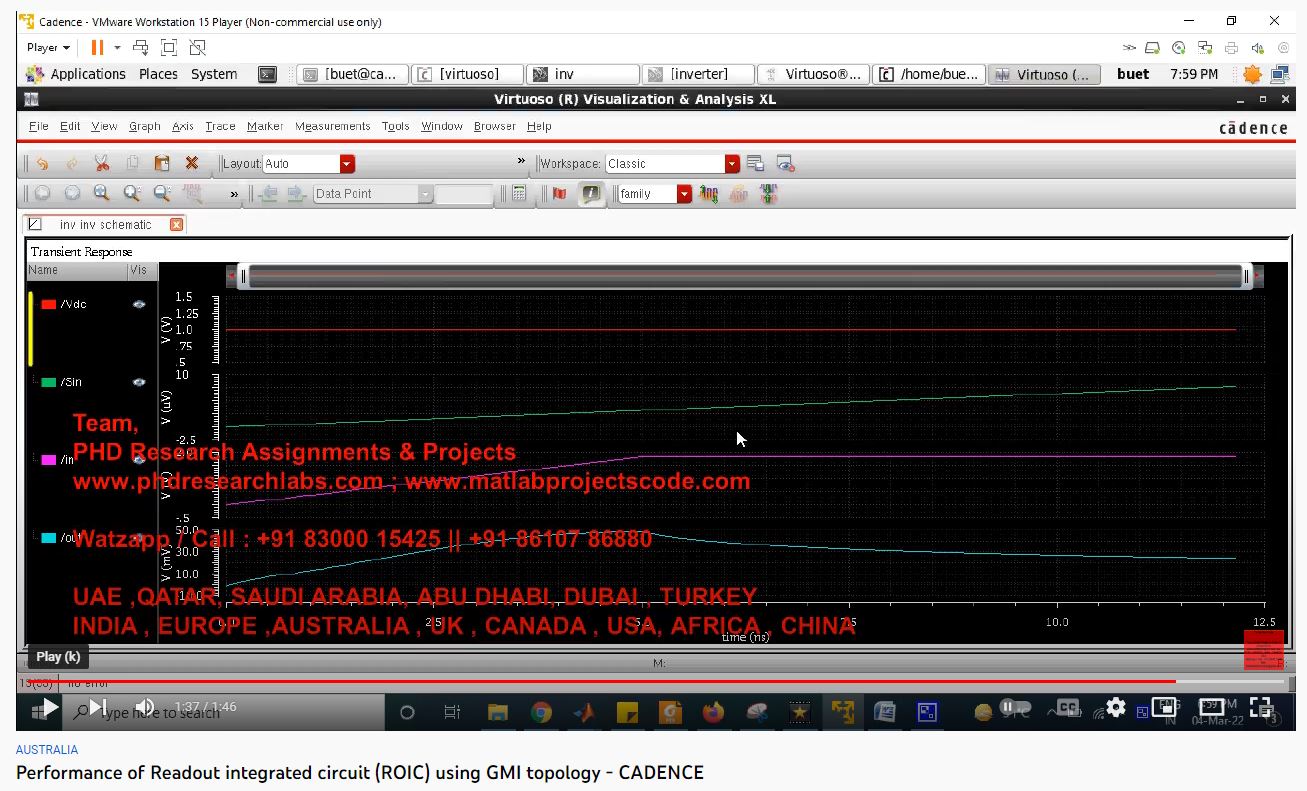Viewport: 1307px width, 791px height.
Task: Open the Layout Auto dropdown
Action: [347, 164]
